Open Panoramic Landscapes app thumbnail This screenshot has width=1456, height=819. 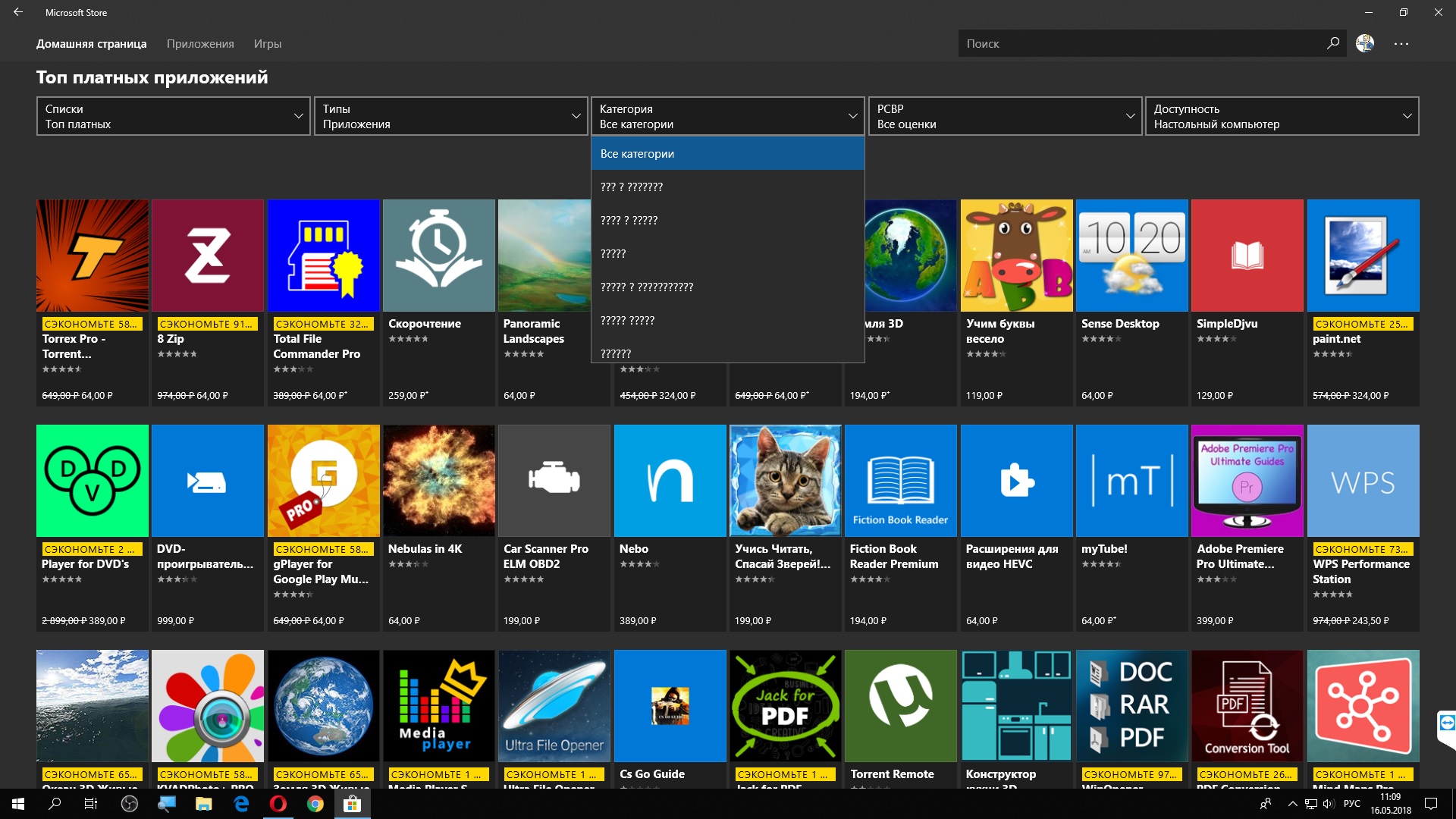click(544, 256)
